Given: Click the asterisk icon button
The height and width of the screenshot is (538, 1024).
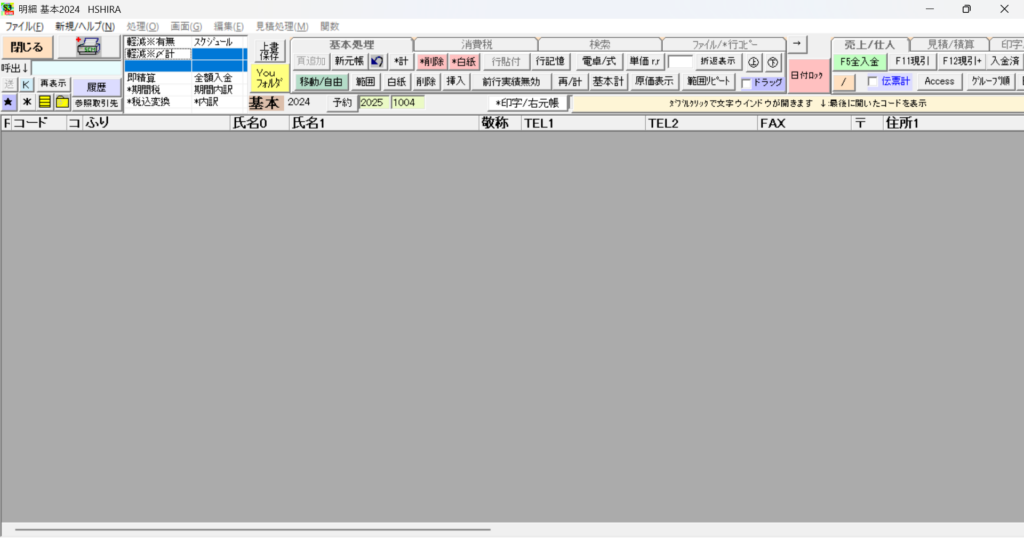Looking at the screenshot, I should (x=27, y=102).
